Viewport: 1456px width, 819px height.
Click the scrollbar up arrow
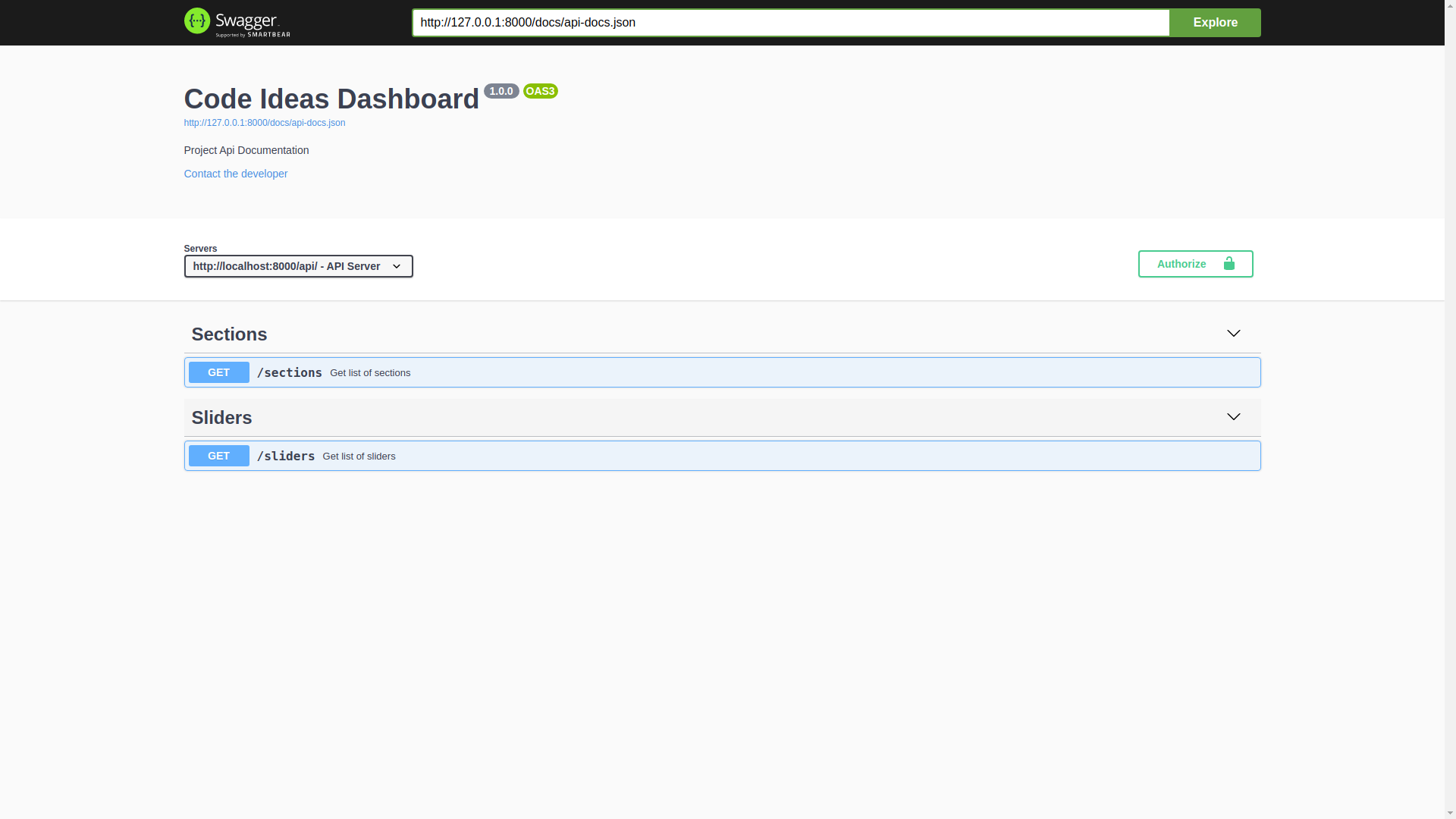[x=1450, y=6]
